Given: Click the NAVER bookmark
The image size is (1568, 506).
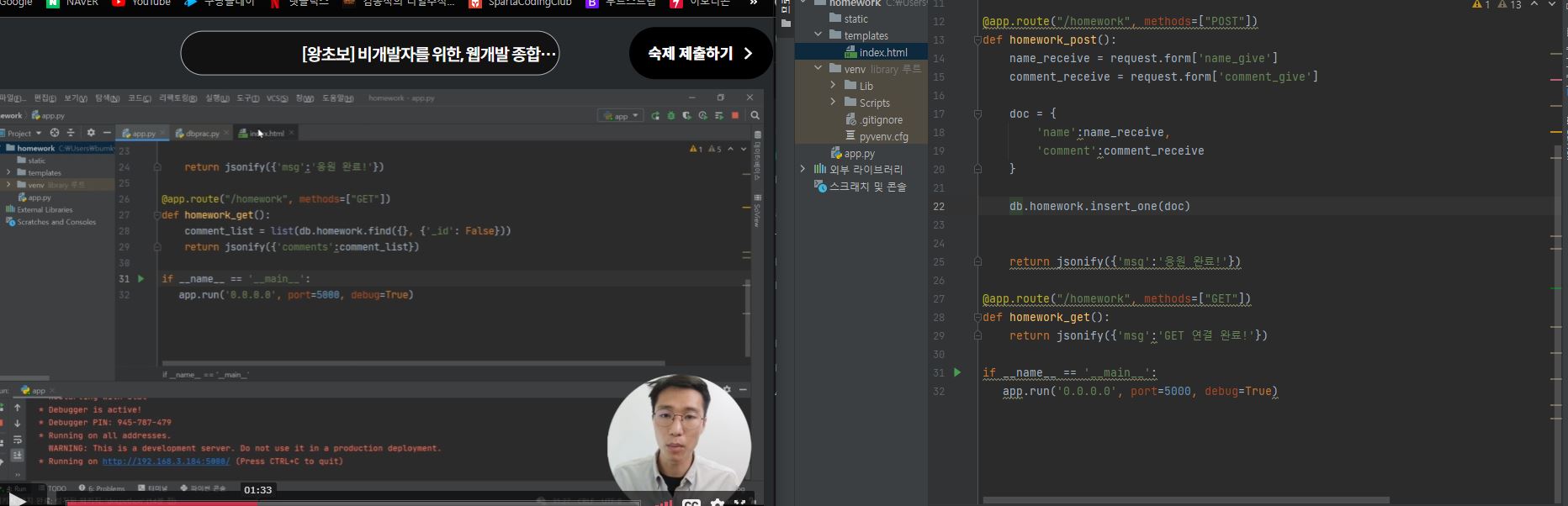Looking at the screenshot, I should click(73, 3).
